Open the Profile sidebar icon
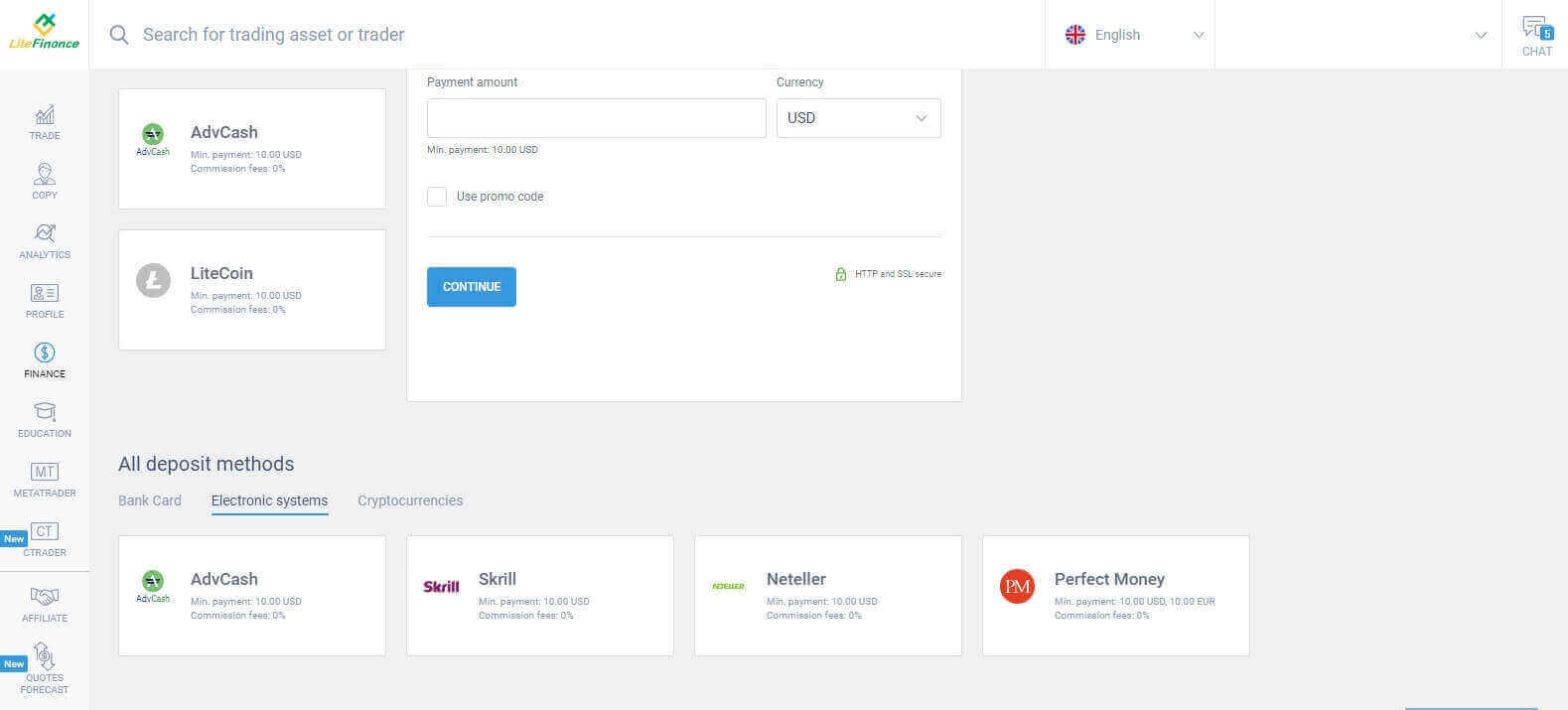The width and height of the screenshot is (1568, 710). pos(45,294)
